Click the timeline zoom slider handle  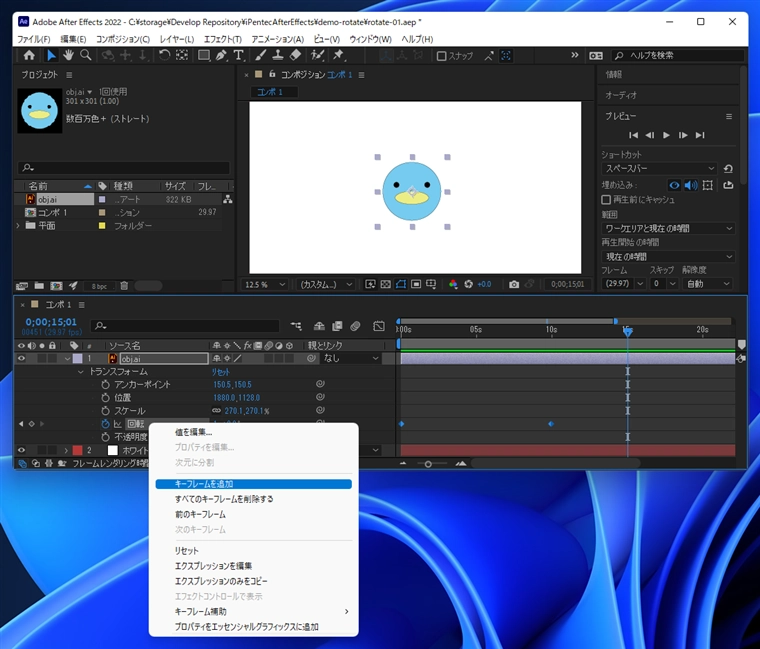428,464
